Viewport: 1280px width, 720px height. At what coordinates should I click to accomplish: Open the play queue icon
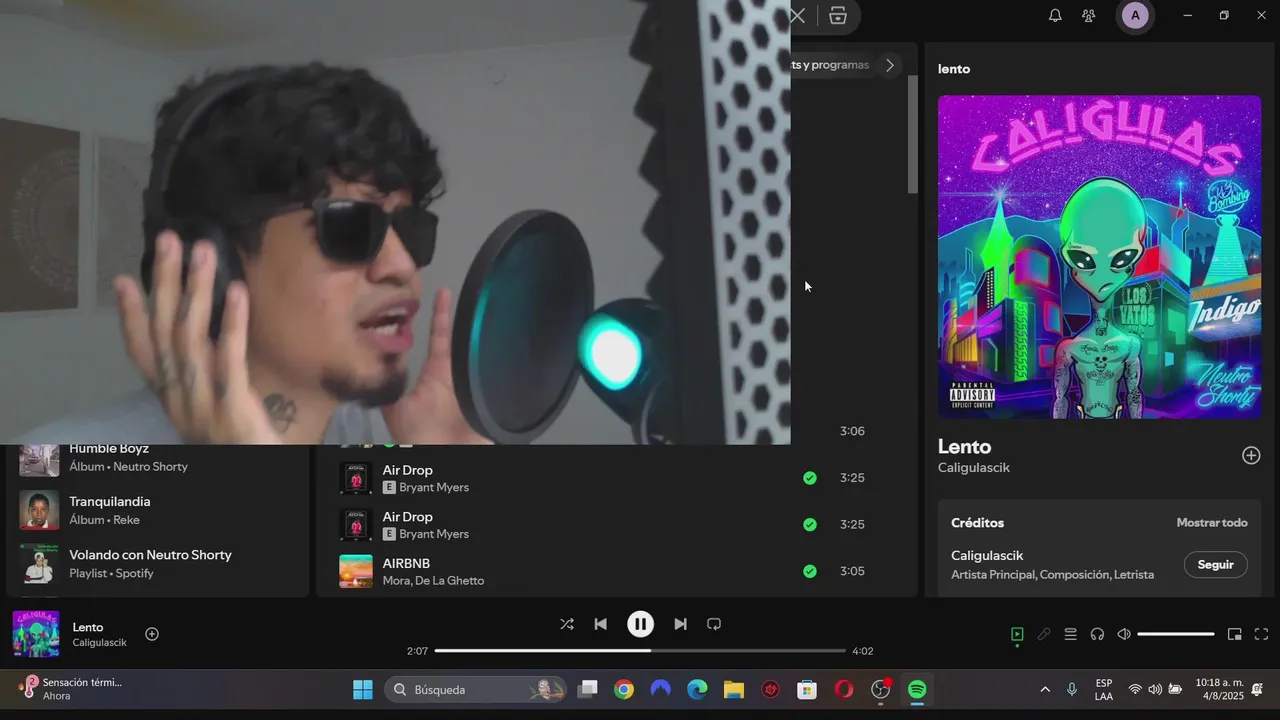pos(1070,634)
